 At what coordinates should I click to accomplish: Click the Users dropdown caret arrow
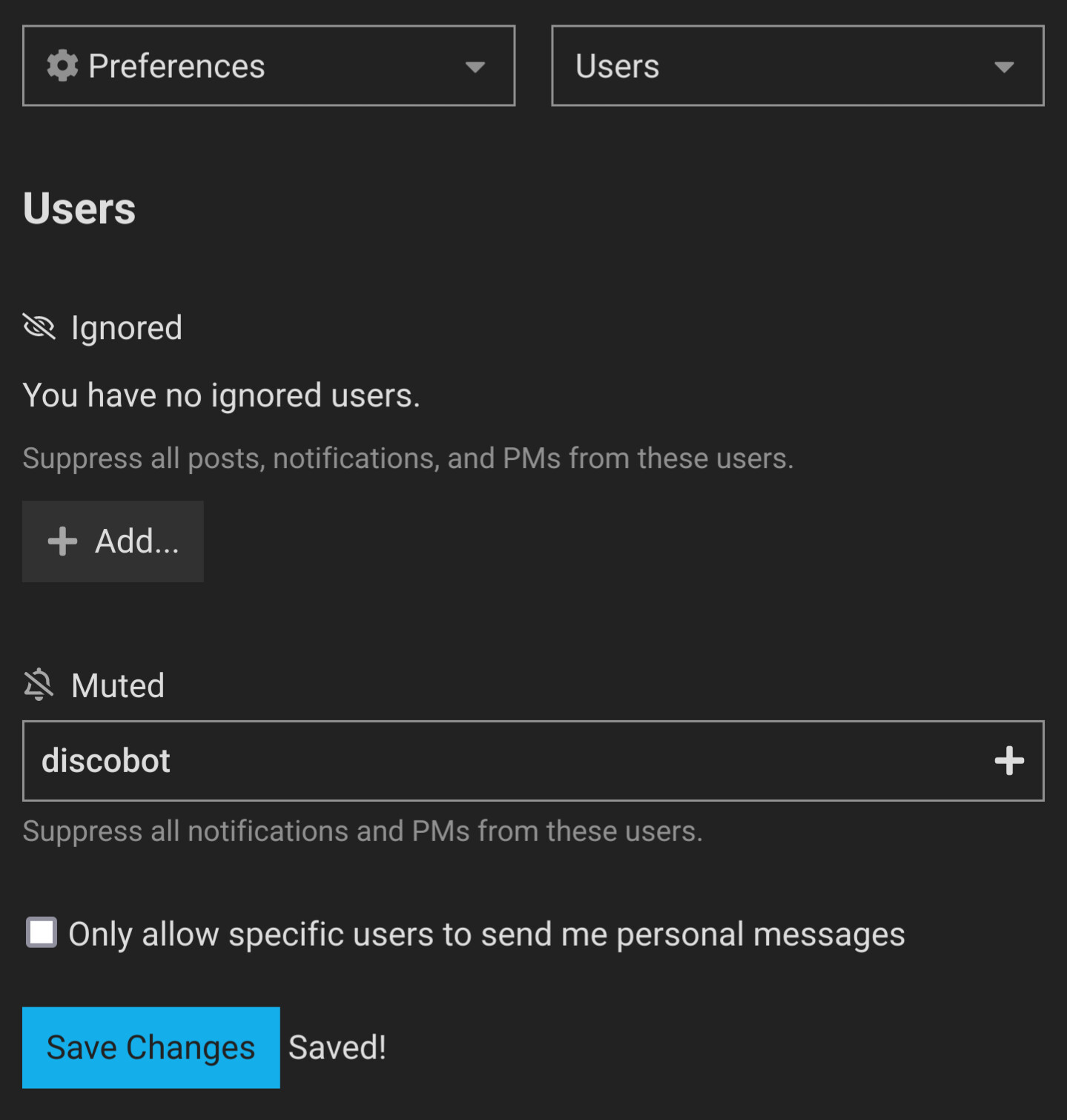click(x=1004, y=67)
